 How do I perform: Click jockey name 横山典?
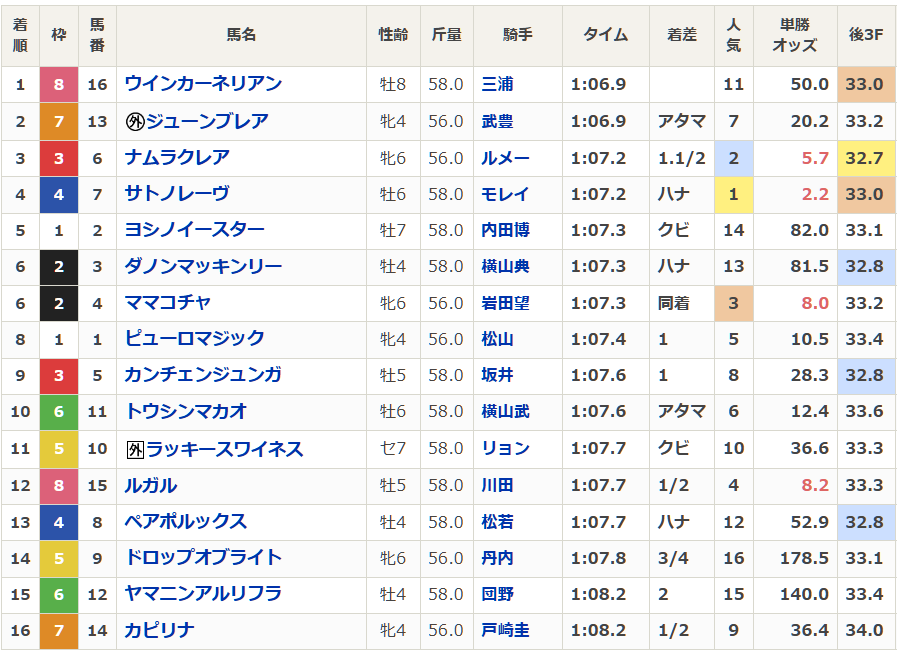[x=505, y=267]
